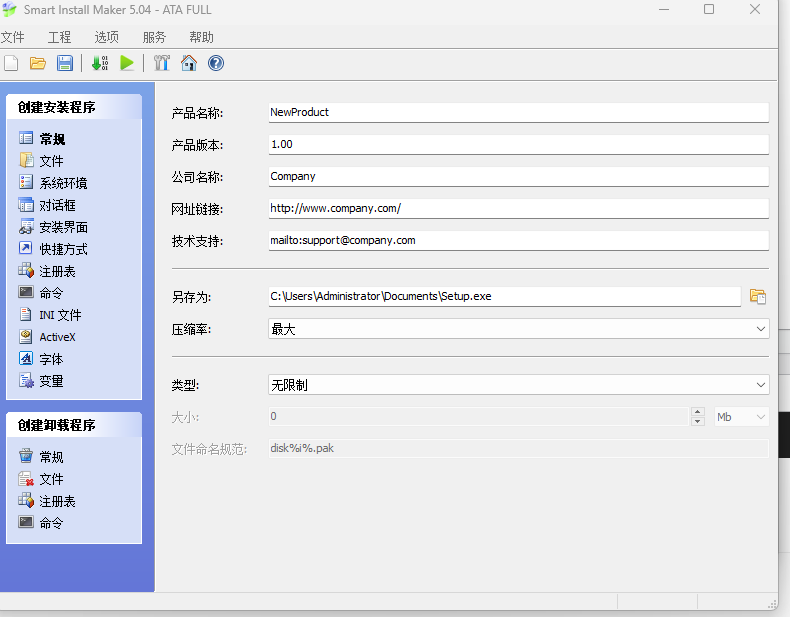
Task: Select 快捷方式 in the sidebar
Action: tap(63, 249)
